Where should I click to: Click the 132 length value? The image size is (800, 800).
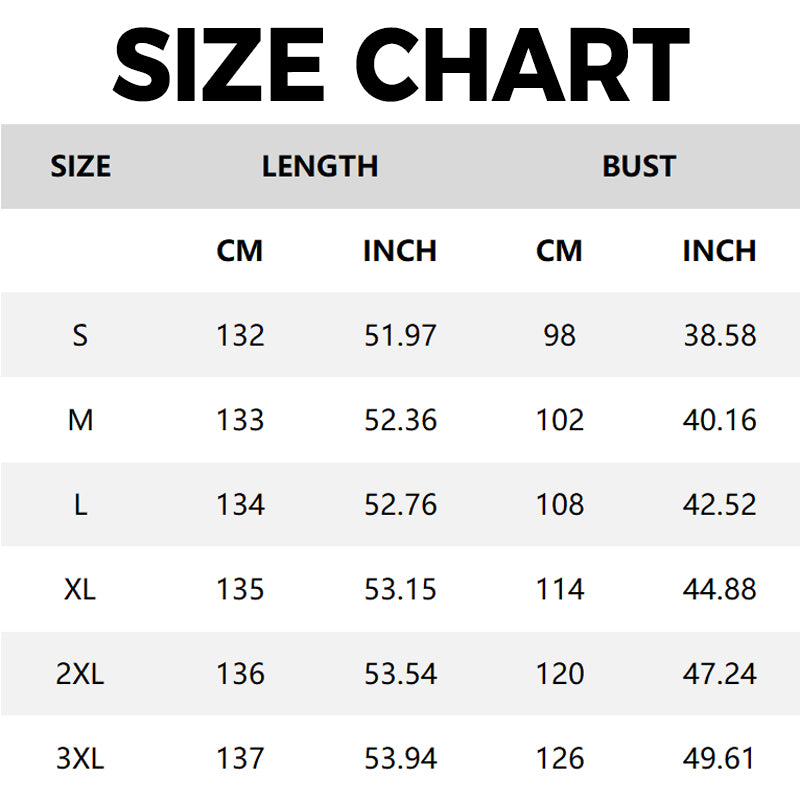[x=240, y=335]
